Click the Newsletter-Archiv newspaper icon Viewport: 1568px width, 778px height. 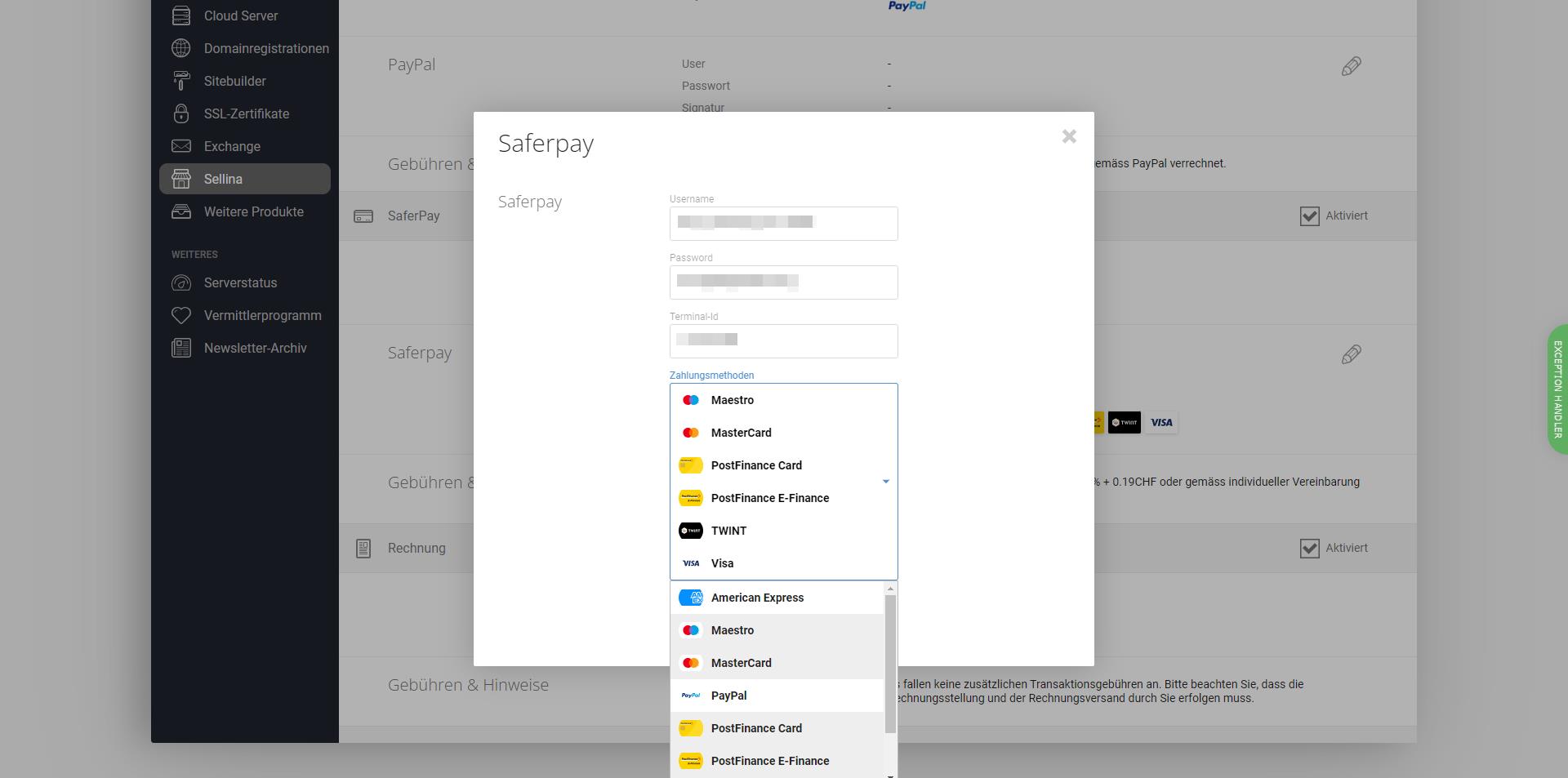(x=181, y=348)
